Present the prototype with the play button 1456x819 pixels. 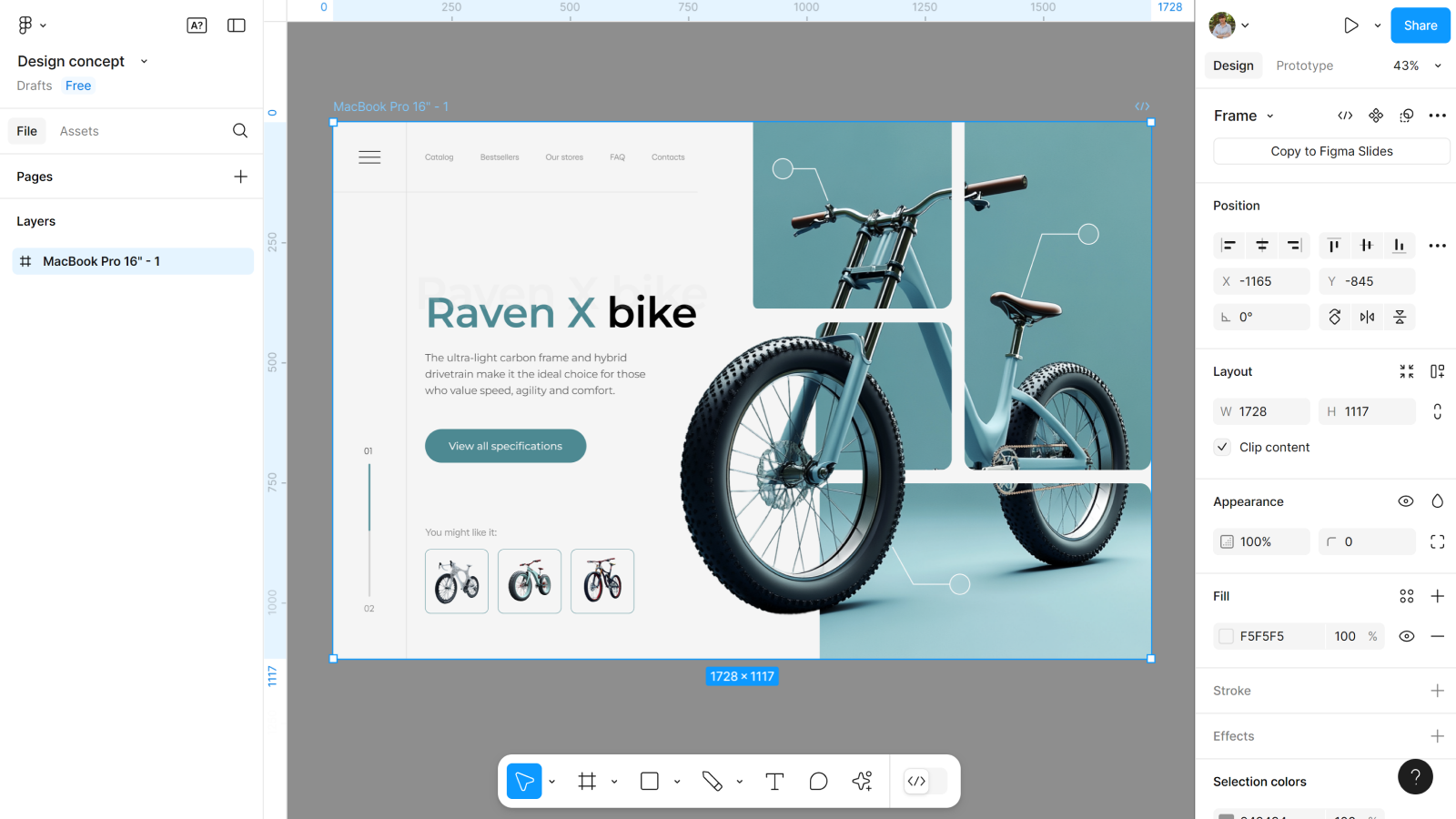[x=1351, y=25]
